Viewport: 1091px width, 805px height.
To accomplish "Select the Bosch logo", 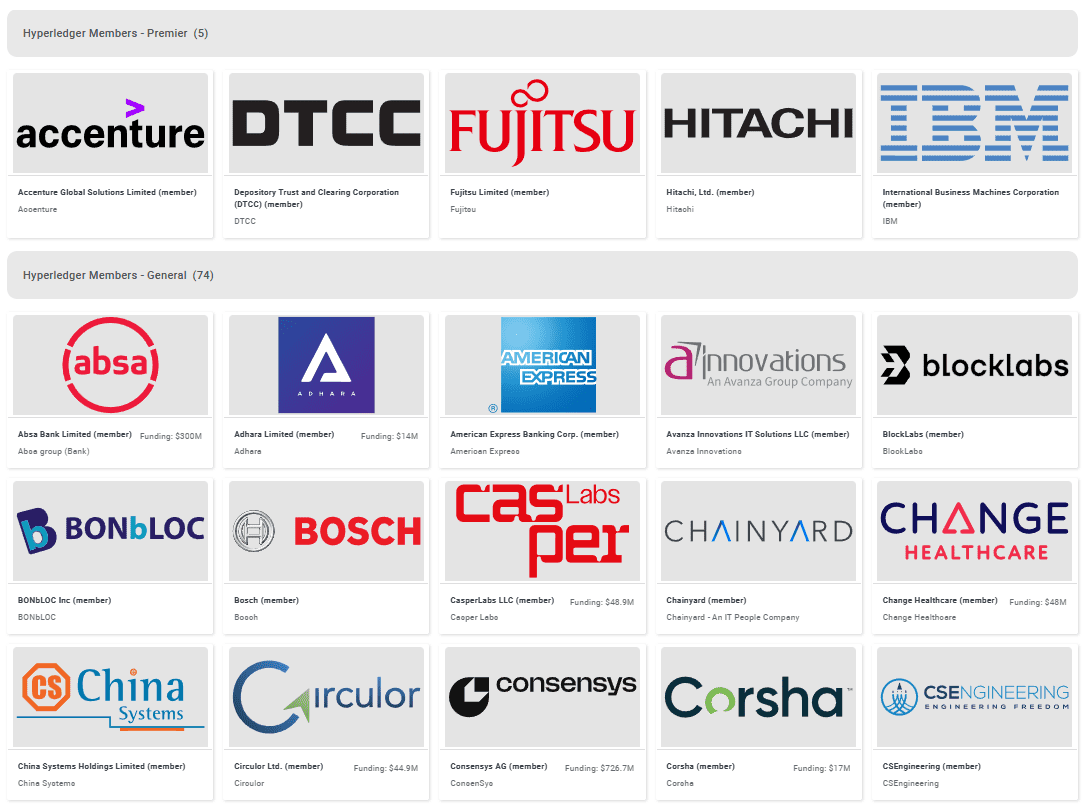I will (326, 531).
